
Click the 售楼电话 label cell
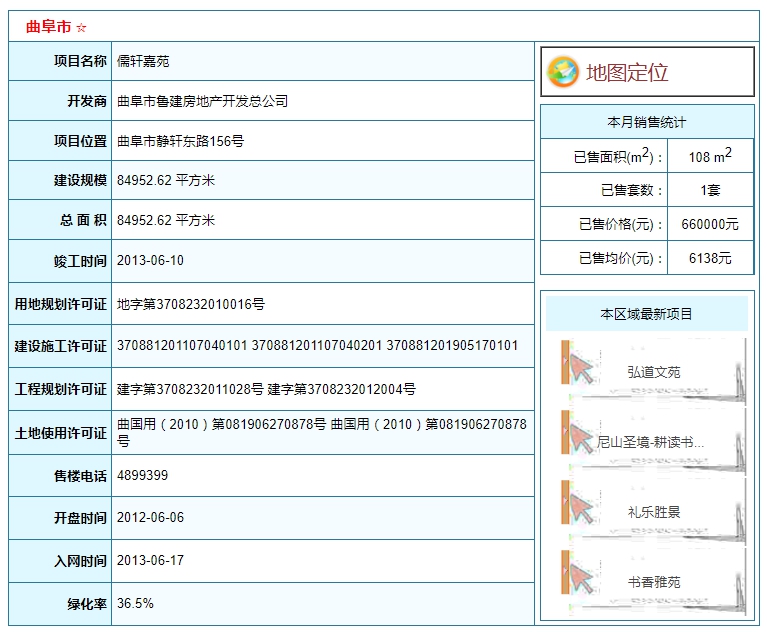click(x=60, y=476)
